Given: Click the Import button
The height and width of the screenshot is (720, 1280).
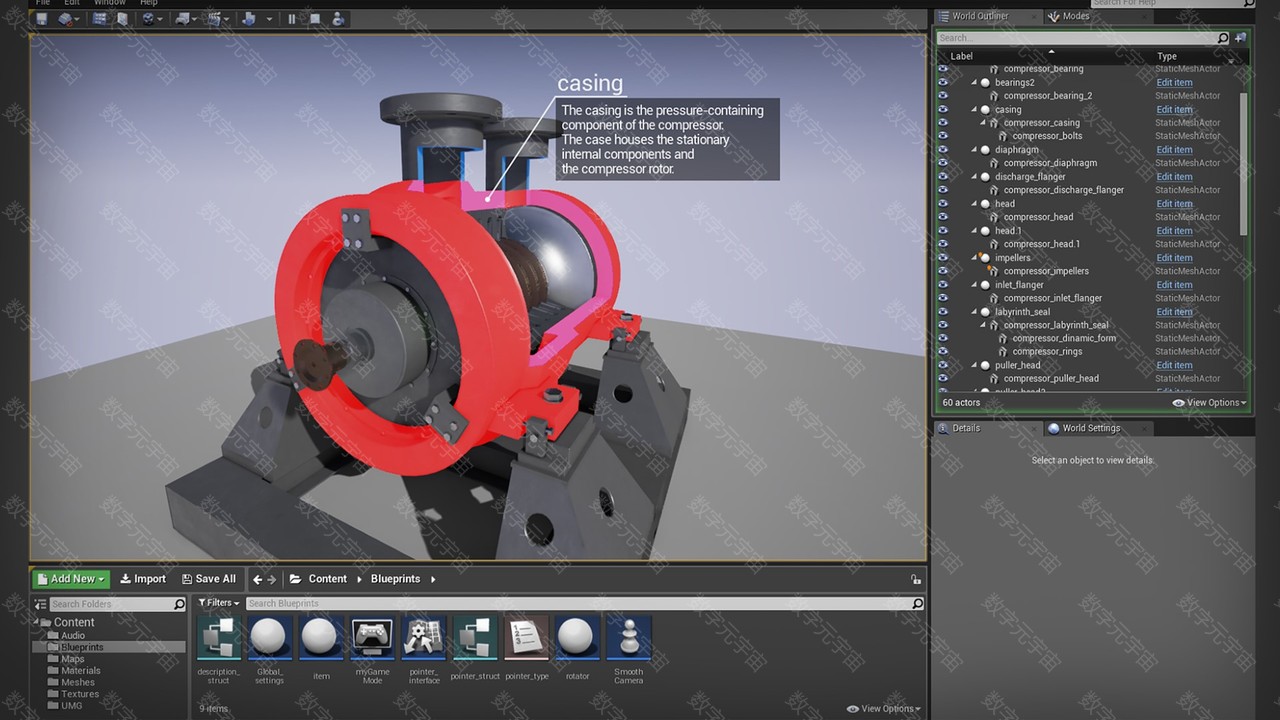Looking at the screenshot, I should 143,579.
